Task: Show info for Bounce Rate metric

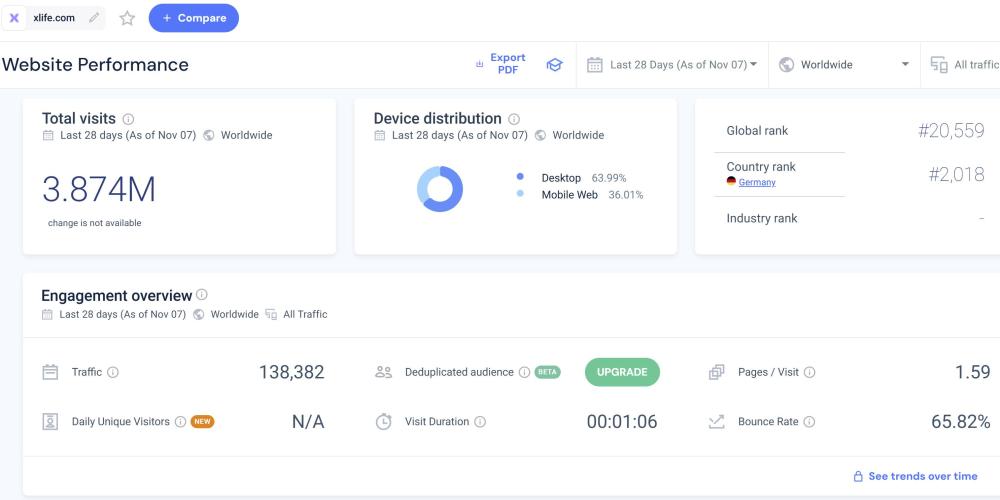Action: (x=809, y=422)
